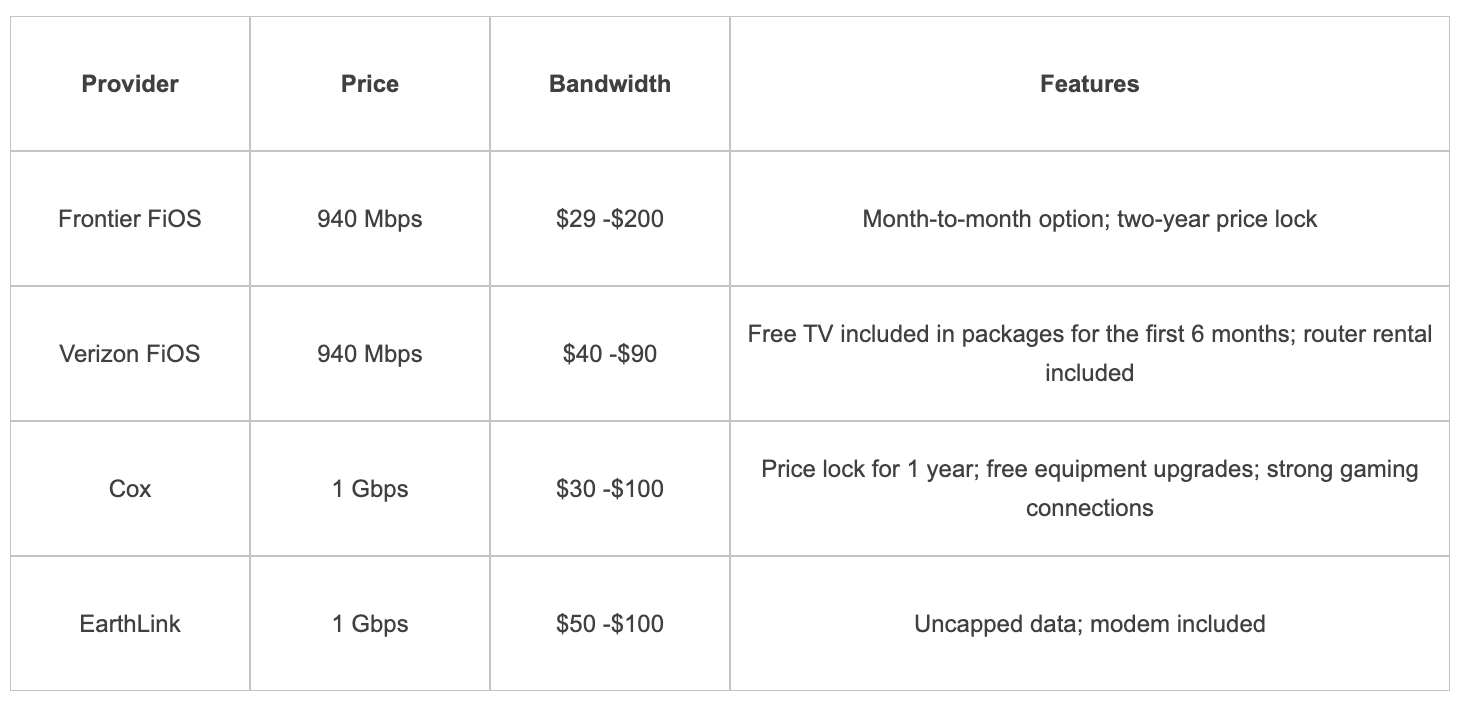Click the Provider column header
The width and height of the screenshot is (1464, 702).
(x=130, y=84)
